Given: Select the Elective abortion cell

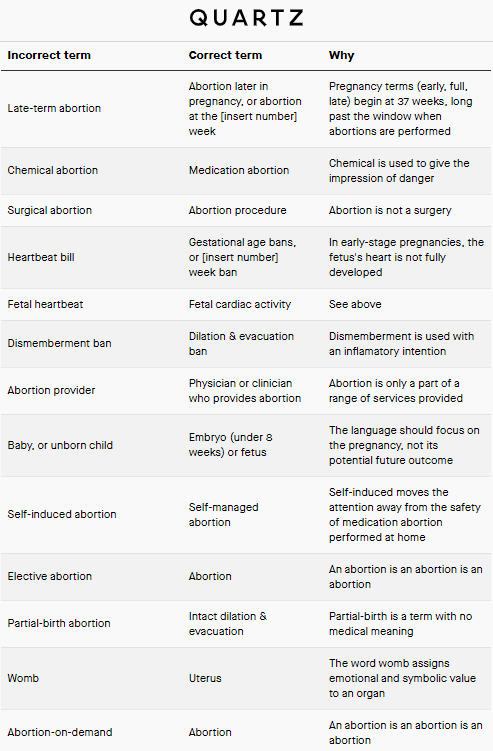Looking at the screenshot, I should click(x=50, y=576).
